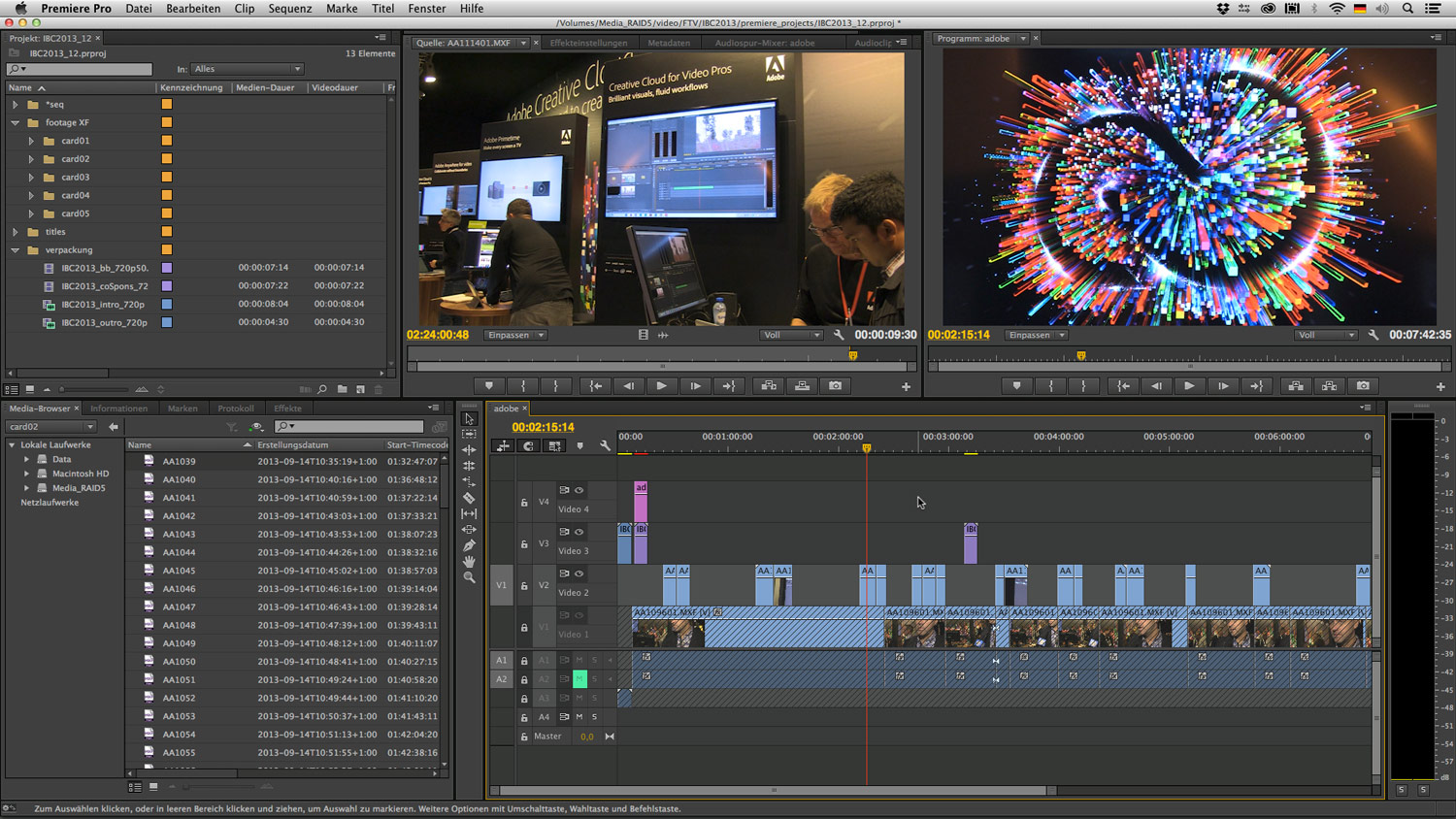1456x819 pixels.
Task: Select the Pen tool in the tools panel
Action: click(x=469, y=545)
